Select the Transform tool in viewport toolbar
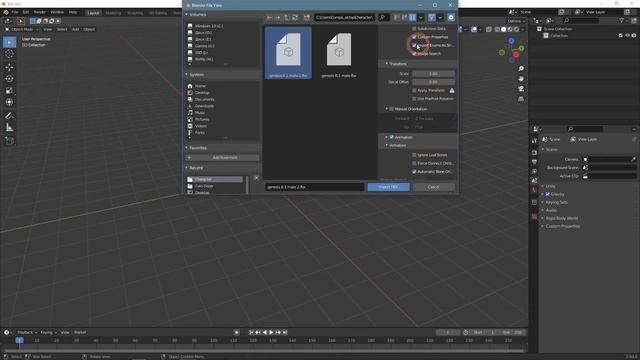The height and width of the screenshot is (360, 640). (9, 102)
